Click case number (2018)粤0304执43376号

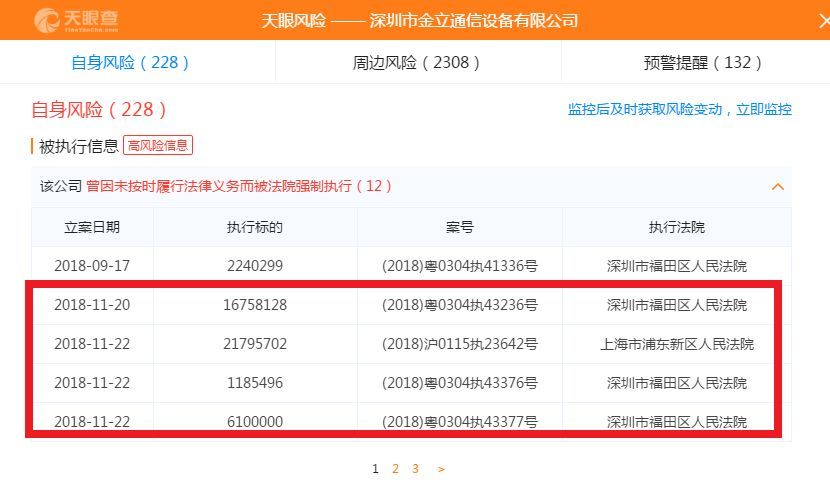459,383
